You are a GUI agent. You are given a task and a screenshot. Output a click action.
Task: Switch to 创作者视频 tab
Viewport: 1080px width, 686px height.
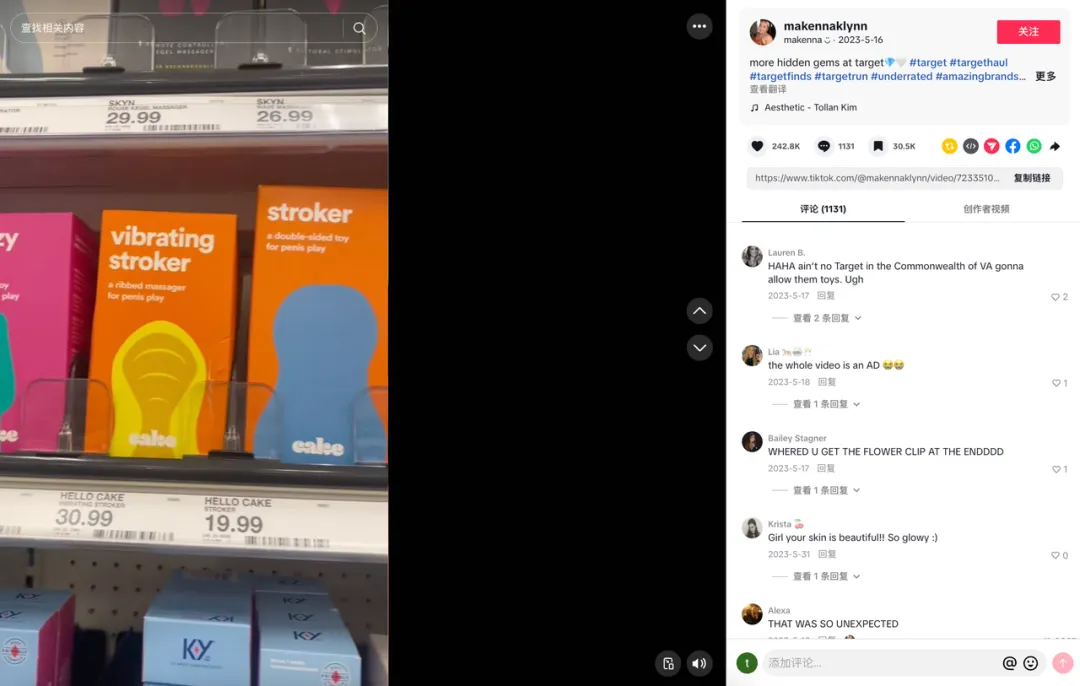click(x=986, y=209)
